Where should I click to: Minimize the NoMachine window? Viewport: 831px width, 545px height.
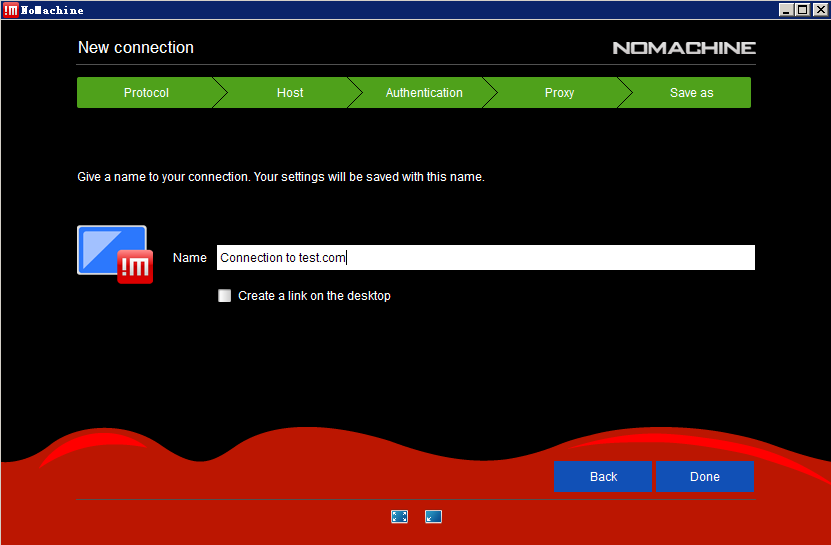pyautogui.click(x=786, y=10)
